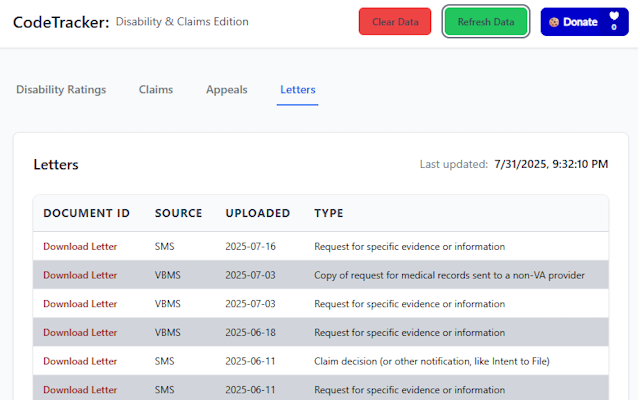Click the DOCUMENT ID column header
This screenshot has width=640, height=400.
(x=87, y=213)
